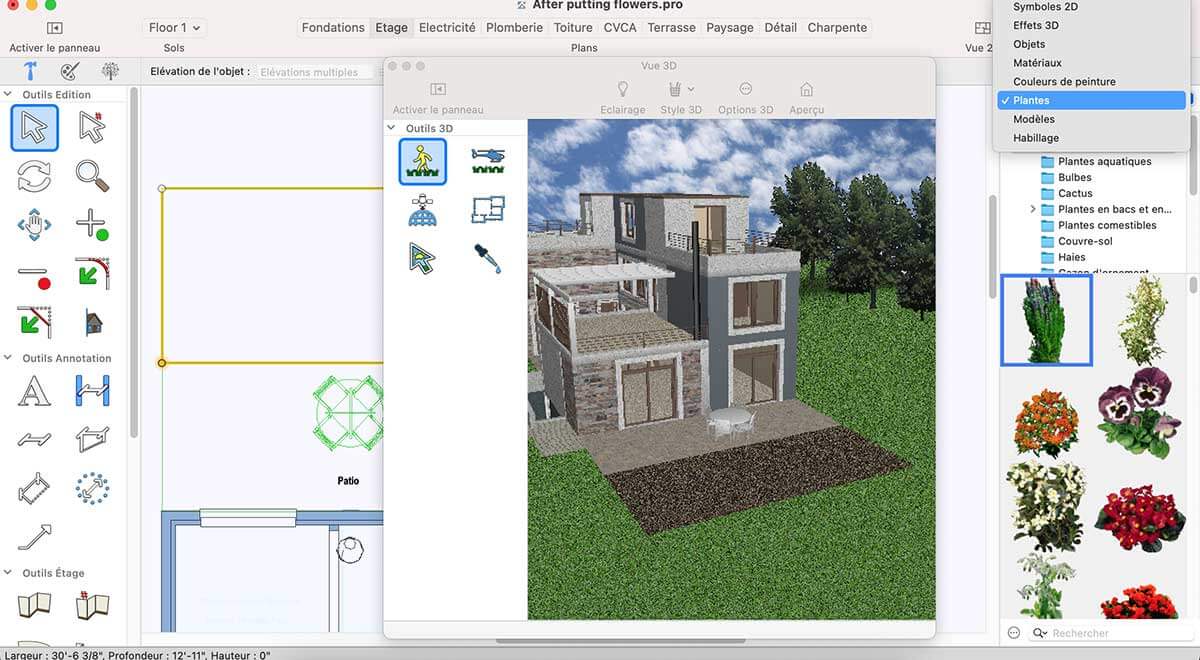1200x660 pixels.
Task: Open the Haies plant folder
Action: [1071, 257]
